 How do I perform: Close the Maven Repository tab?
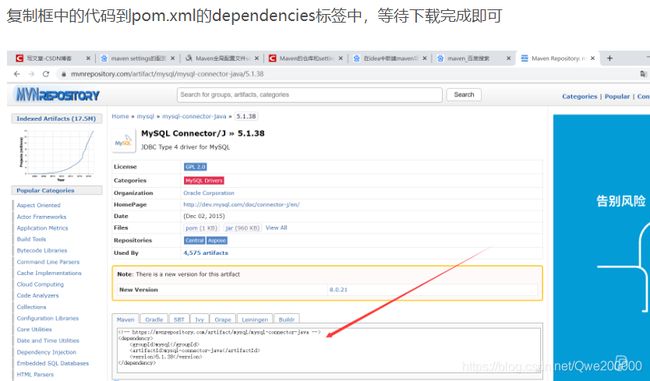pos(593,58)
